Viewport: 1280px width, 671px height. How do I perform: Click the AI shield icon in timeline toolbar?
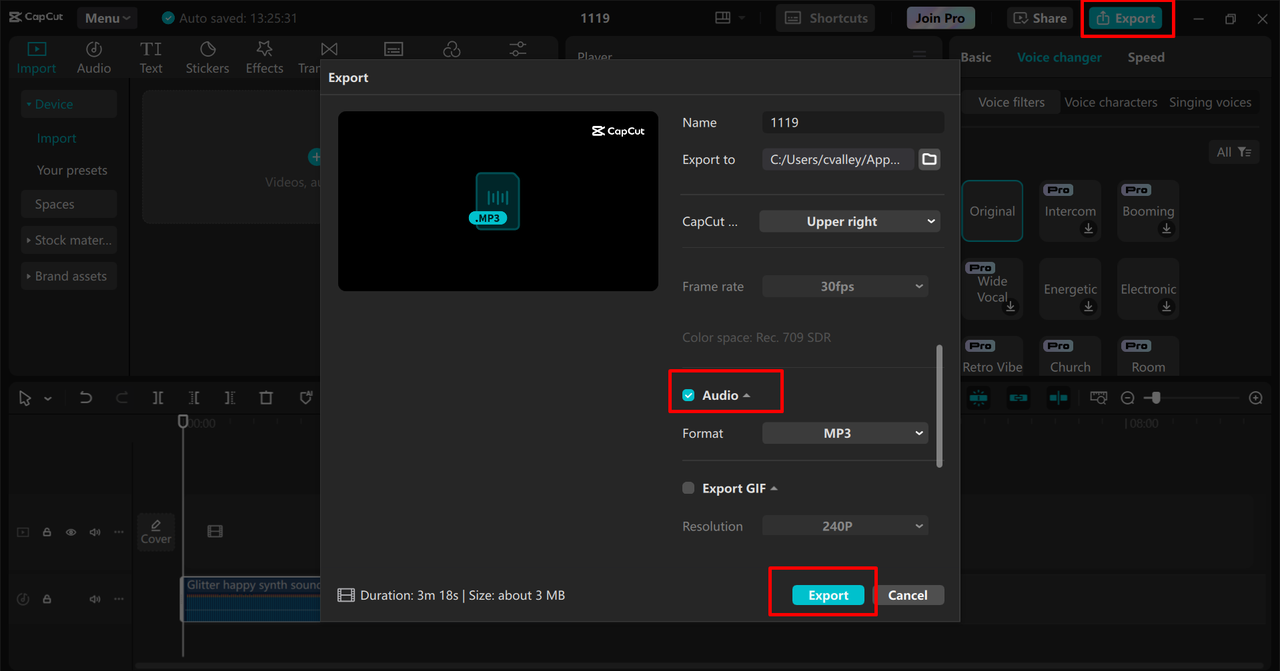pos(306,398)
